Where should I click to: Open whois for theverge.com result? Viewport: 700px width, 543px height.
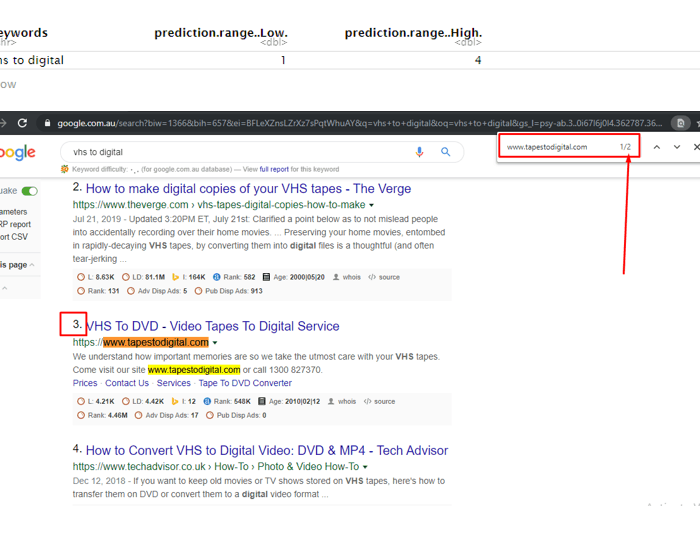pyautogui.click(x=347, y=277)
